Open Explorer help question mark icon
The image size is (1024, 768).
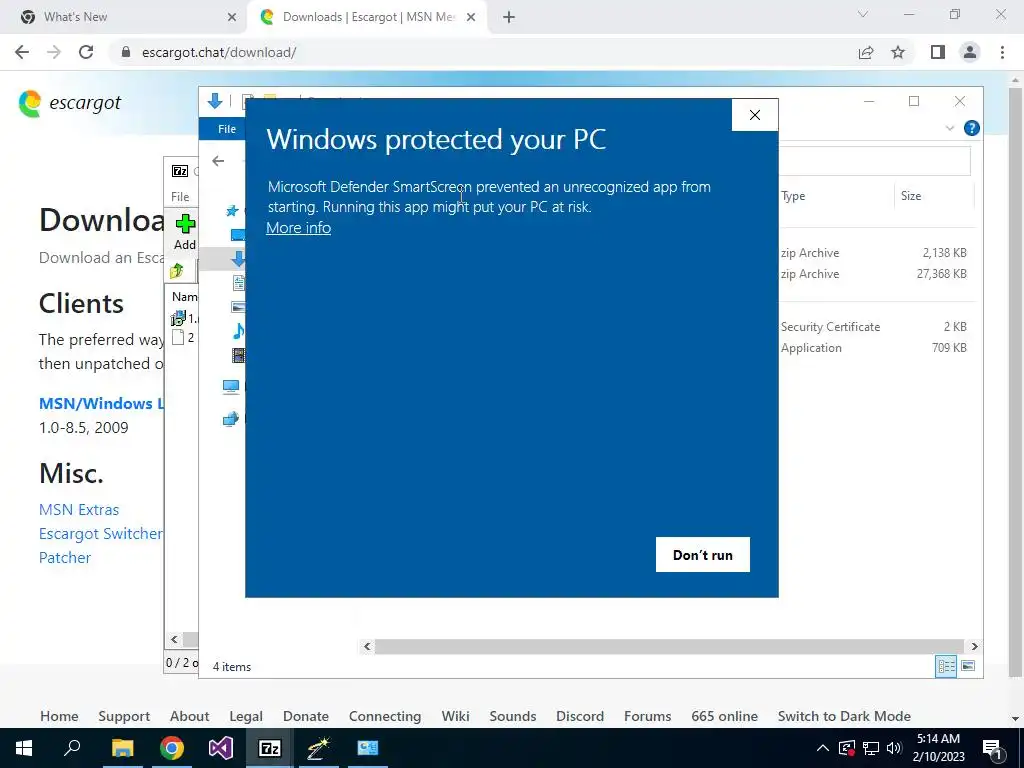click(x=971, y=128)
